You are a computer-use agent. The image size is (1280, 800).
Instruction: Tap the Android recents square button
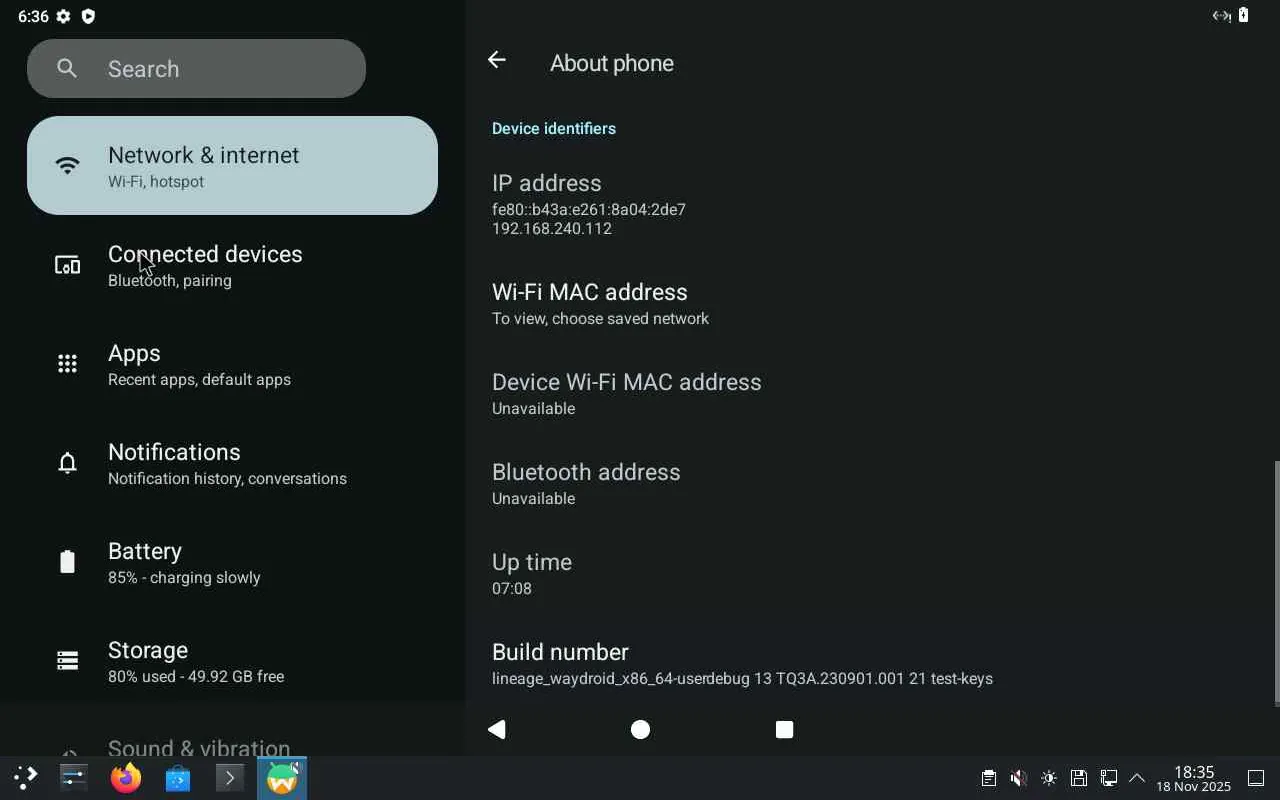[785, 730]
